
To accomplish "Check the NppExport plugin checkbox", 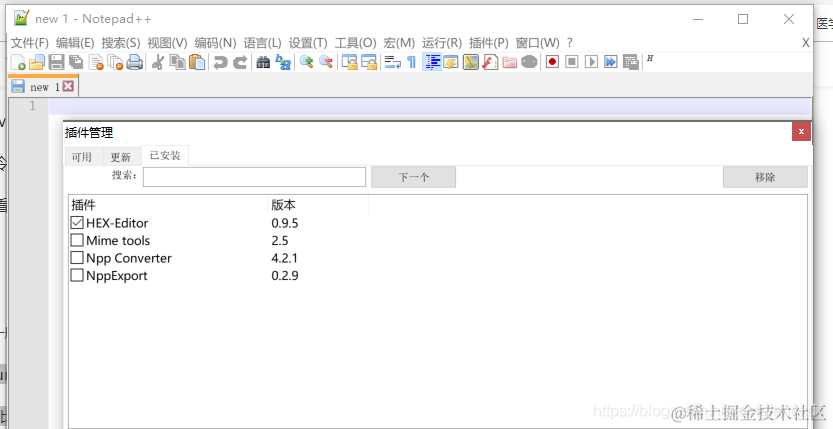I will pyautogui.click(x=77, y=276).
